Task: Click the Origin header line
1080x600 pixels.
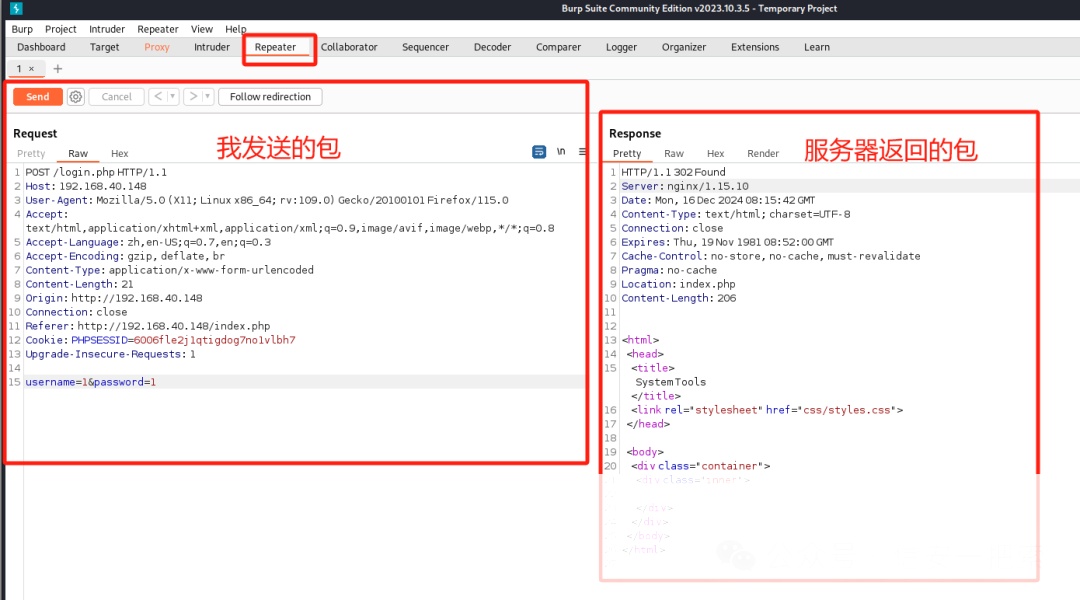Action: click(x=114, y=298)
